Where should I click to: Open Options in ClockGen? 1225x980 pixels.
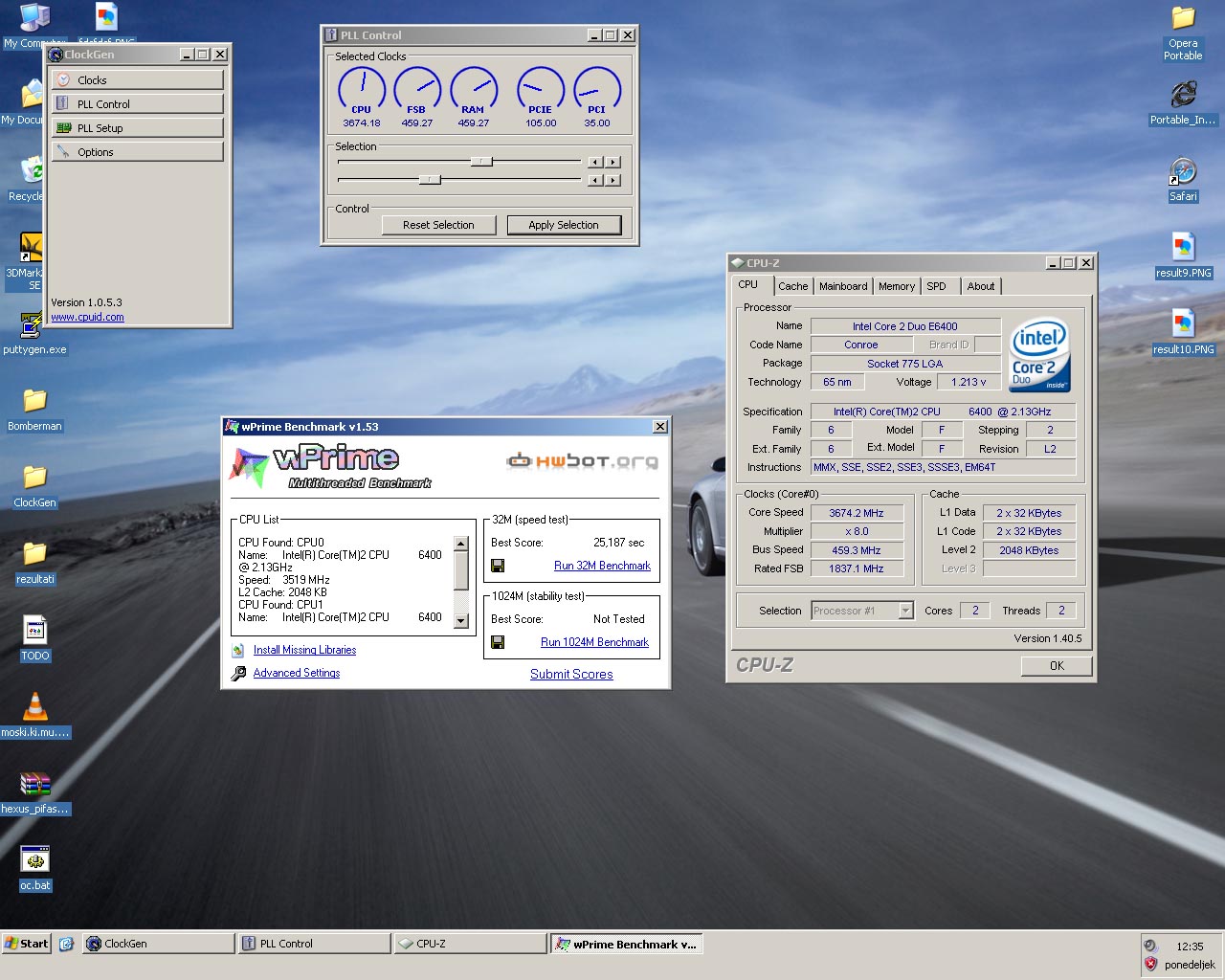137,152
